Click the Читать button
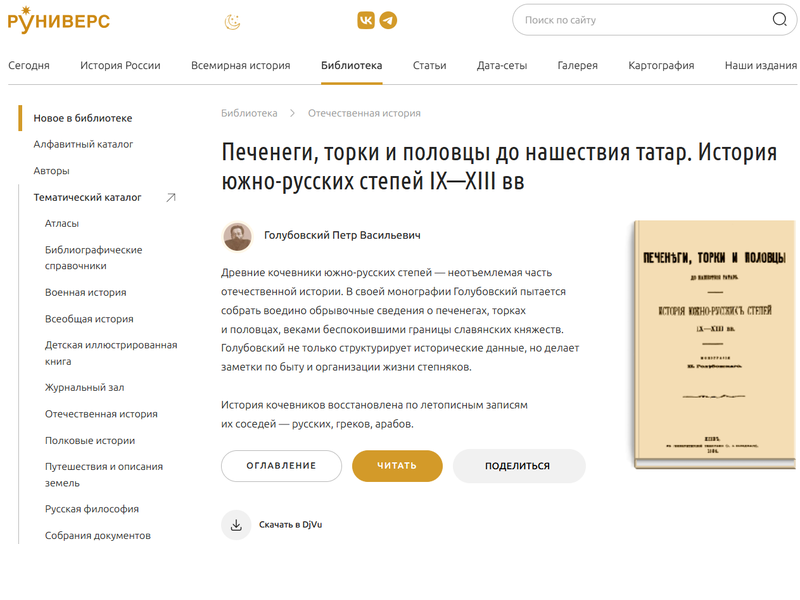Image resolution: width=800 pixels, height=600 pixels. (397, 466)
